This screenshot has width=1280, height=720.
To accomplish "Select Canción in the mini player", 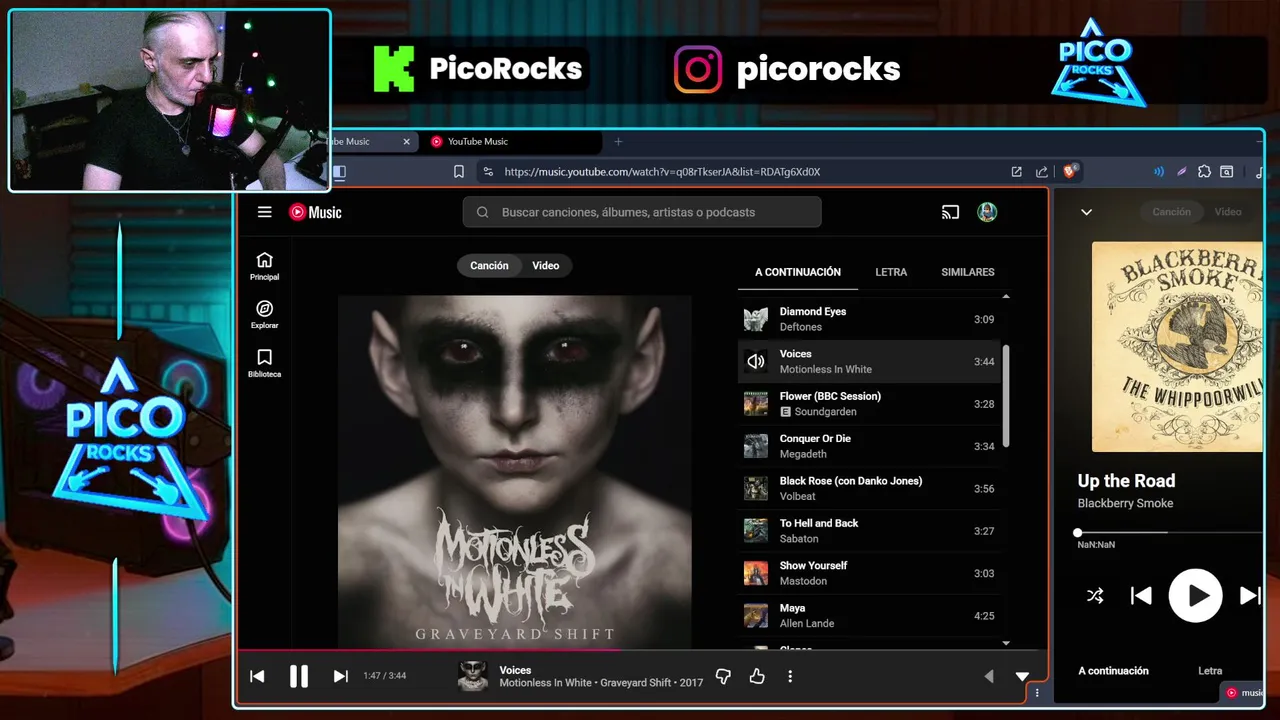I will tap(1171, 212).
